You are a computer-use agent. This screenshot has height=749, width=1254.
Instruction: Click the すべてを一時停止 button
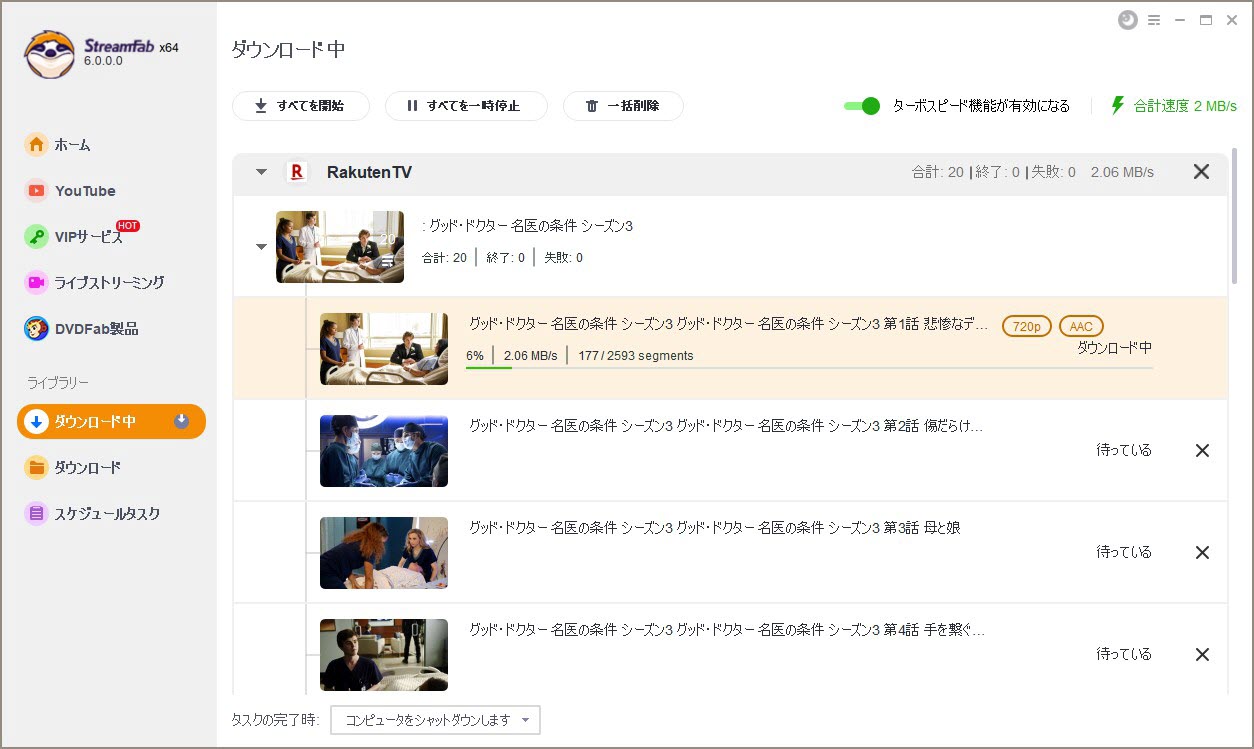pos(466,106)
